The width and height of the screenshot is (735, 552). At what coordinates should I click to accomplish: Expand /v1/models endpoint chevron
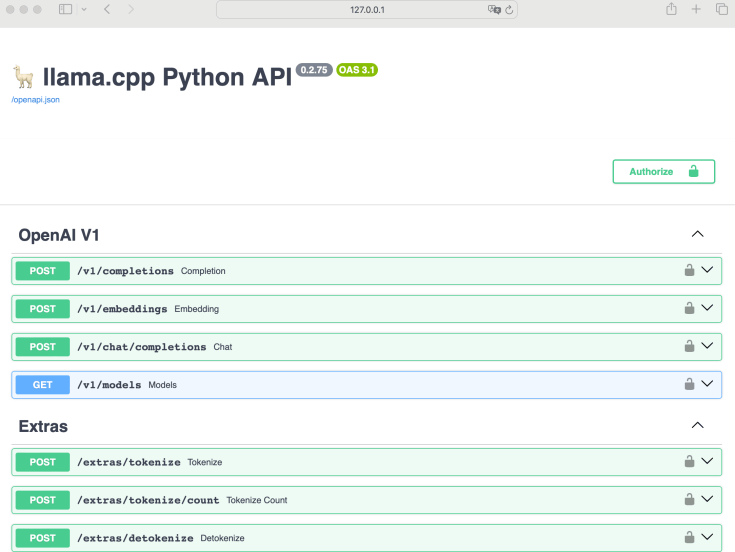[x=707, y=383]
